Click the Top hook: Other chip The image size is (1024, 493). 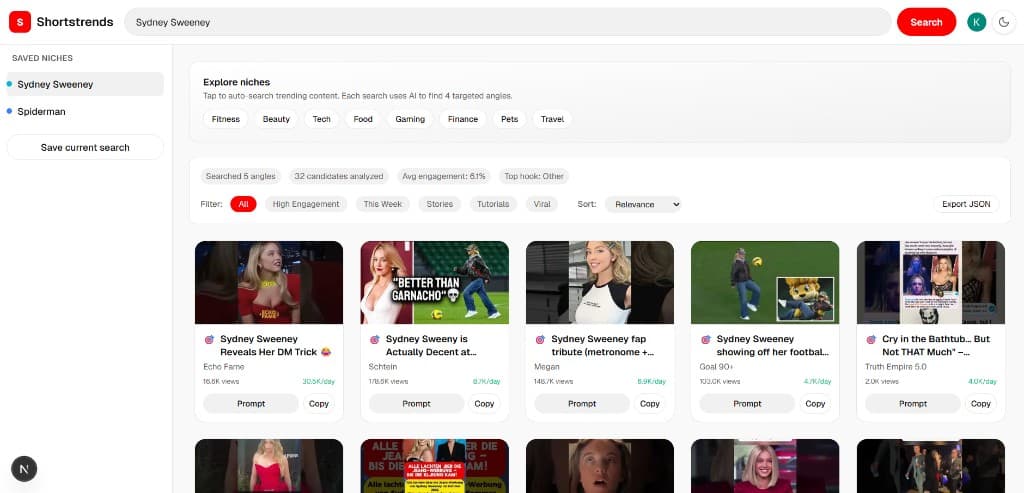(x=534, y=176)
